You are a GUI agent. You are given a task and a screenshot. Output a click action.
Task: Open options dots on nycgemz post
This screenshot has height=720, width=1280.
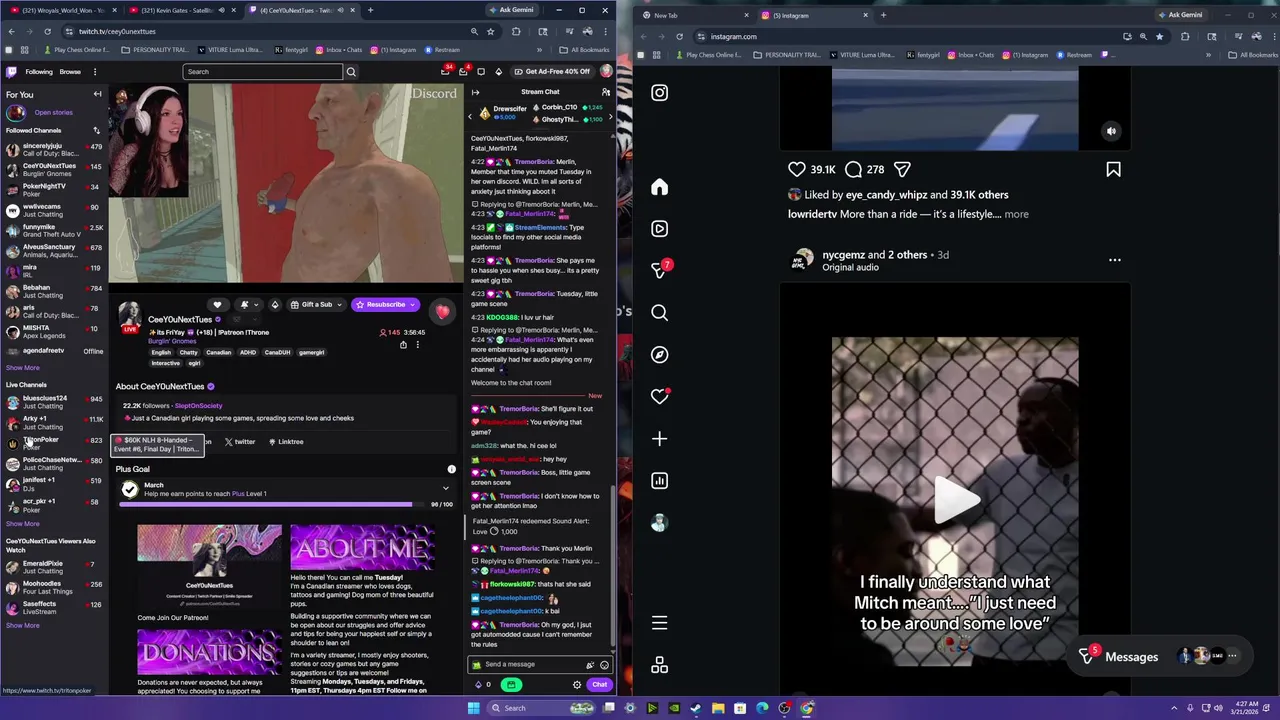coord(1115,260)
